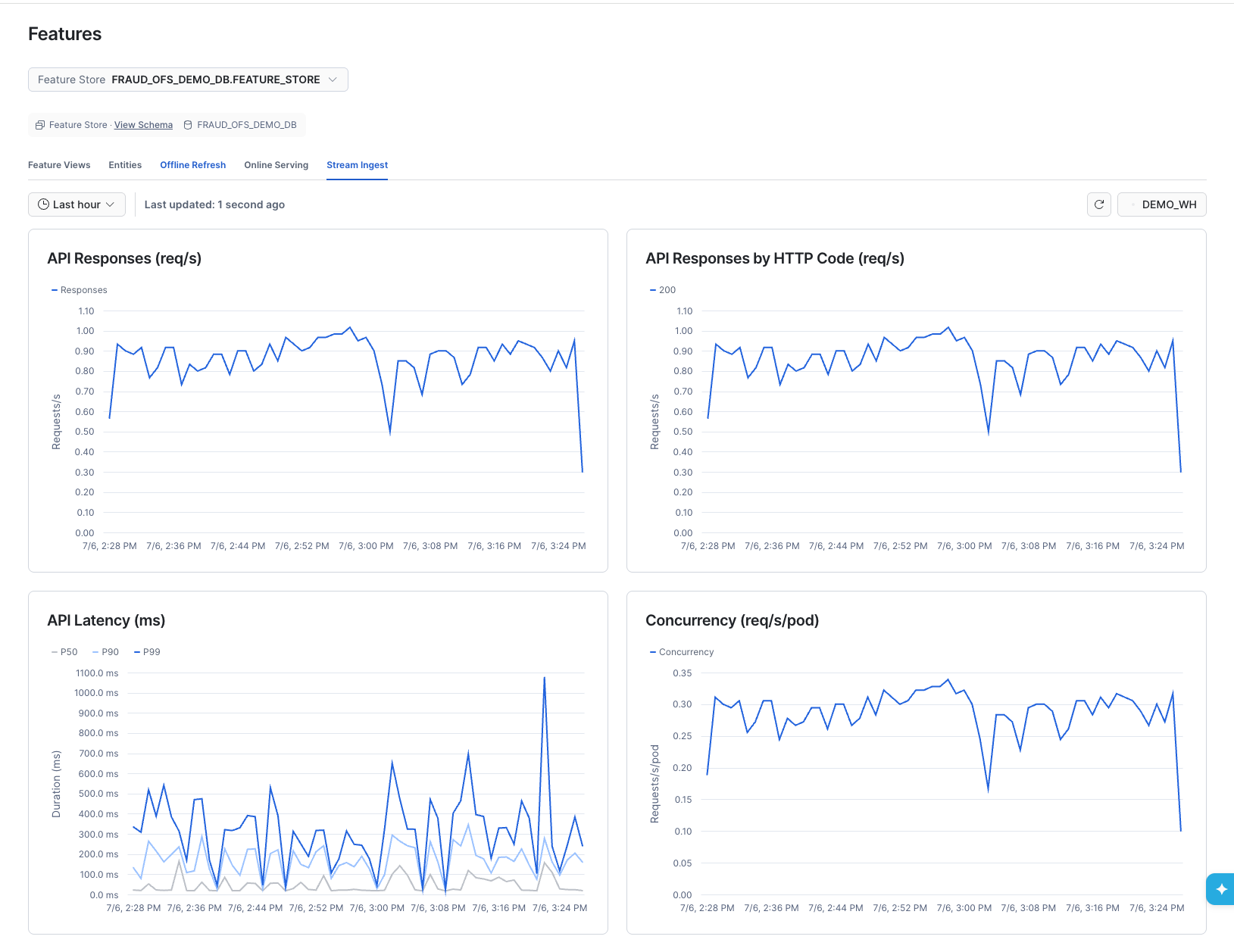
Task: Open the Feature Store selector dropdown
Action: (188, 80)
